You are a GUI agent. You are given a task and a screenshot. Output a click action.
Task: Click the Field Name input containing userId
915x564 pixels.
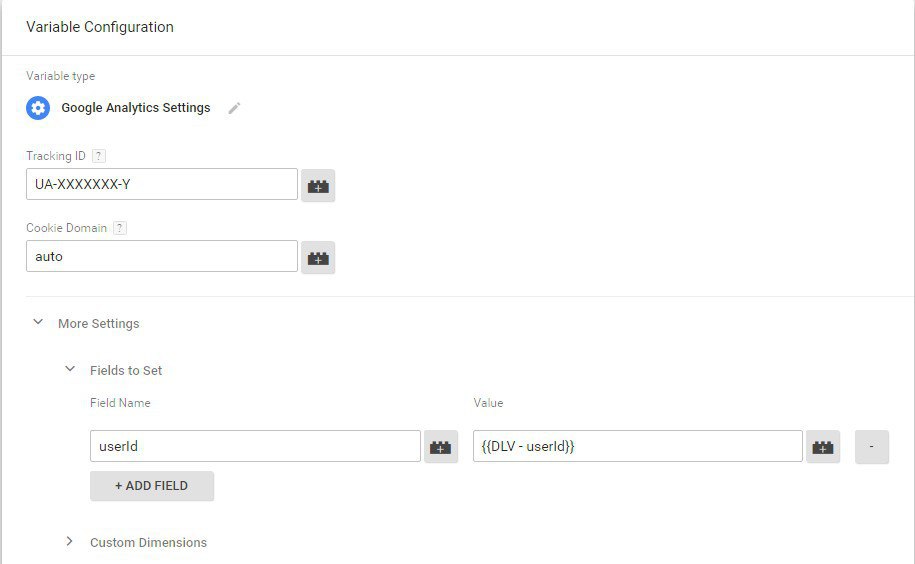pos(255,446)
